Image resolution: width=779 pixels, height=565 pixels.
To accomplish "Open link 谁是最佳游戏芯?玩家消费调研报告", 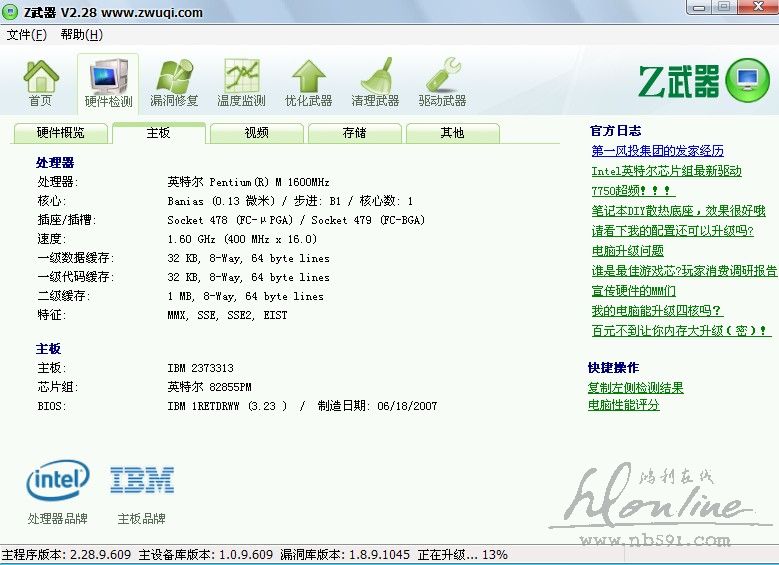I will [684, 271].
